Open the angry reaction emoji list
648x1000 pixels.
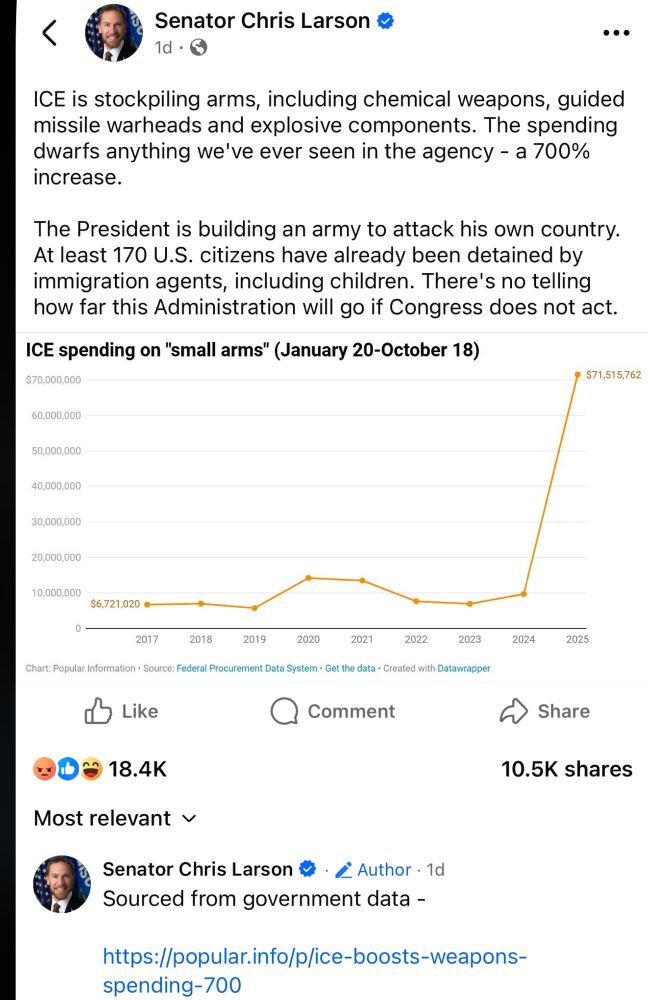click(43, 769)
